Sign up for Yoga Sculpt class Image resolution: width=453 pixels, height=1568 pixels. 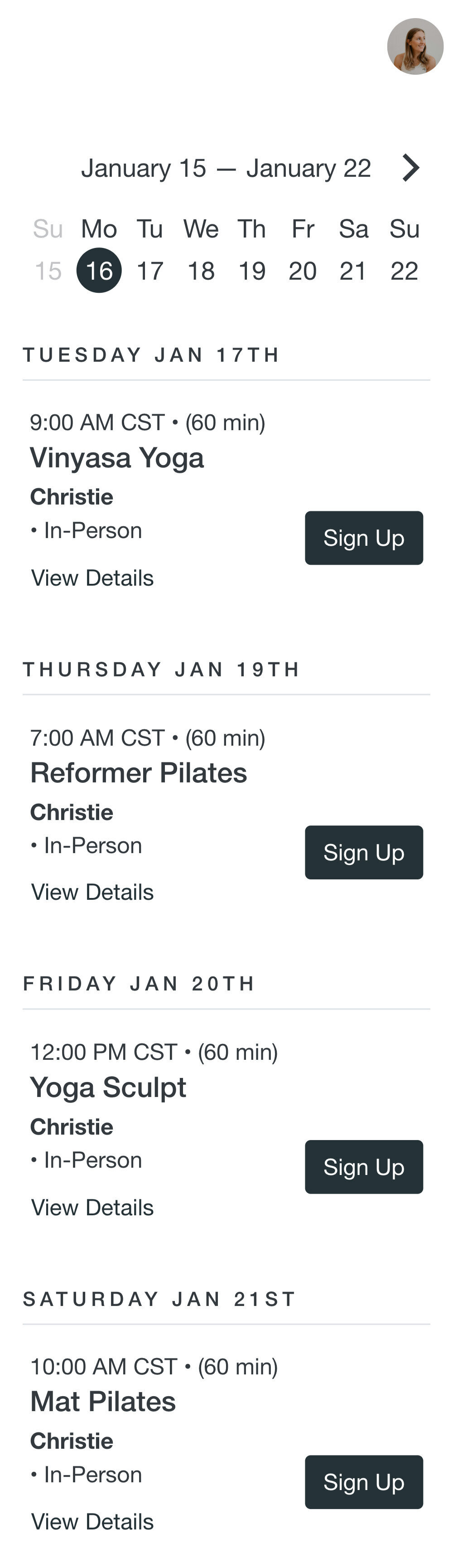pos(364,1167)
